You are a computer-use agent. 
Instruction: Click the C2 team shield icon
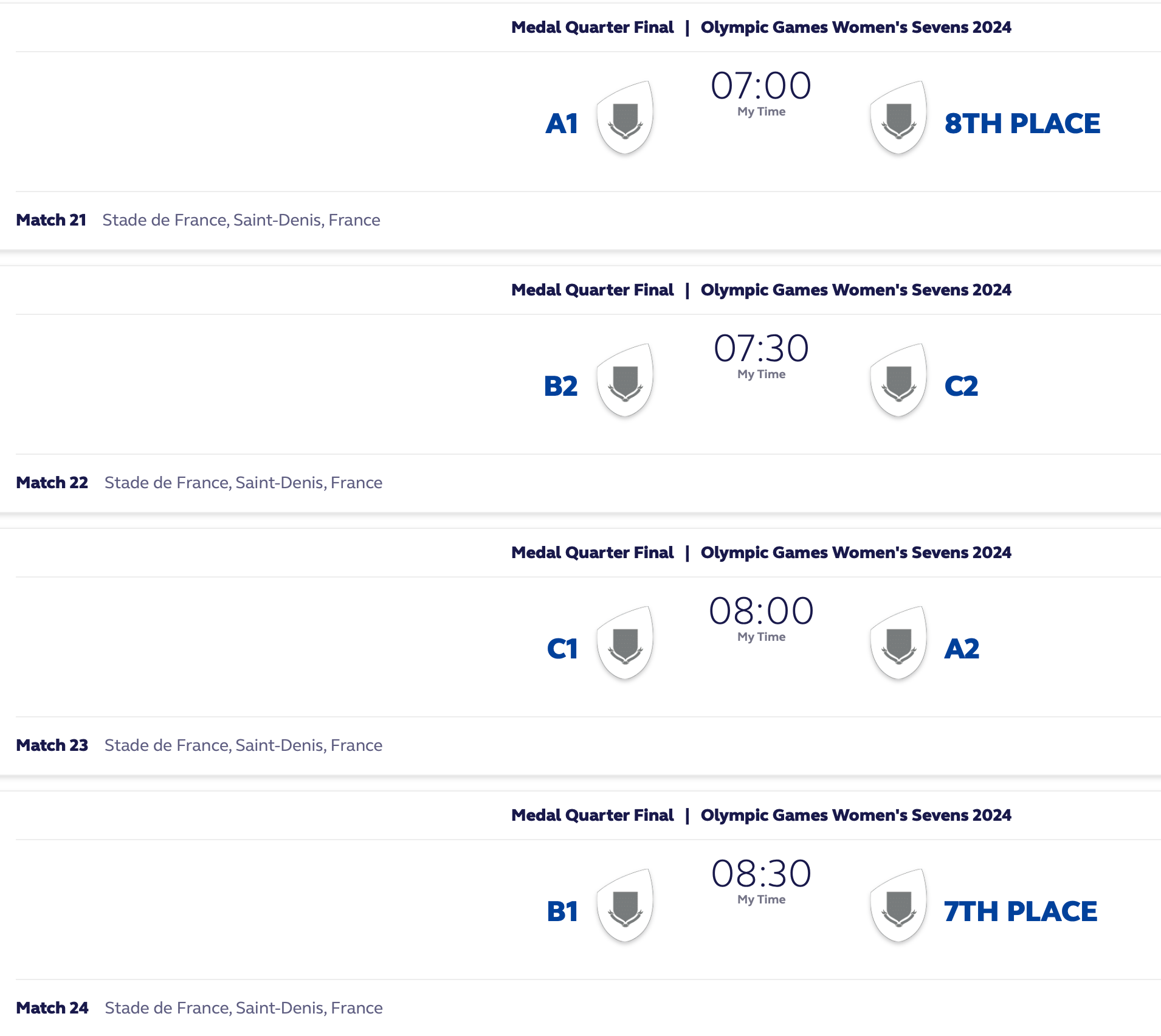[898, 380]
